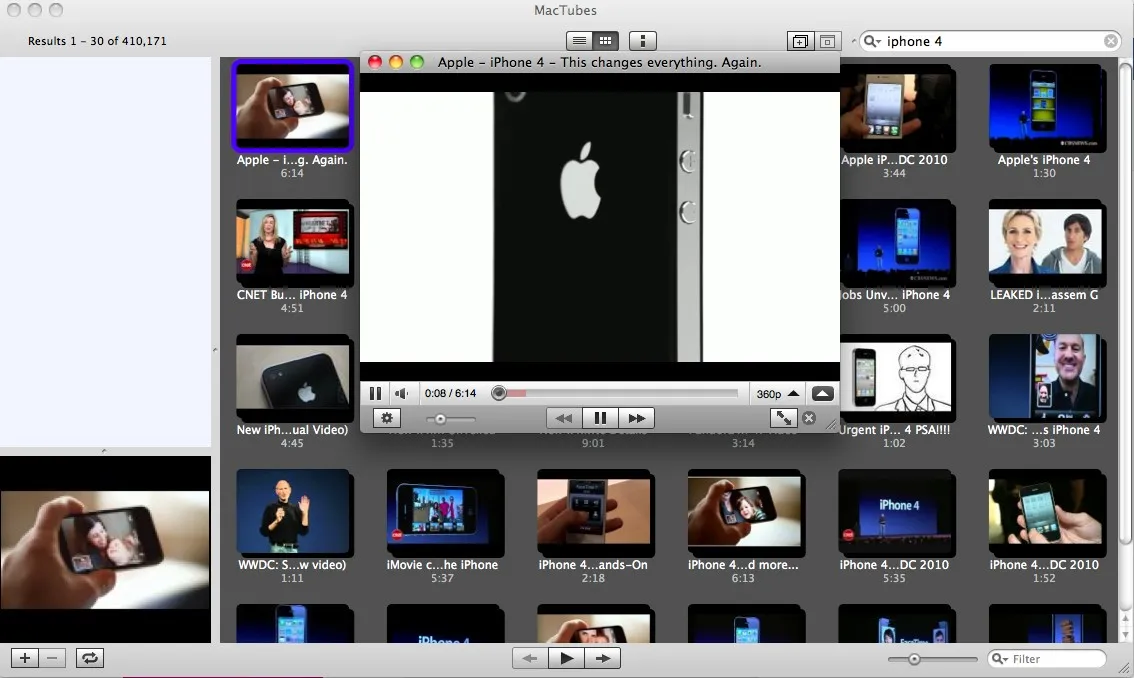Click scrollbar up arrow at bottom right

1125,619
